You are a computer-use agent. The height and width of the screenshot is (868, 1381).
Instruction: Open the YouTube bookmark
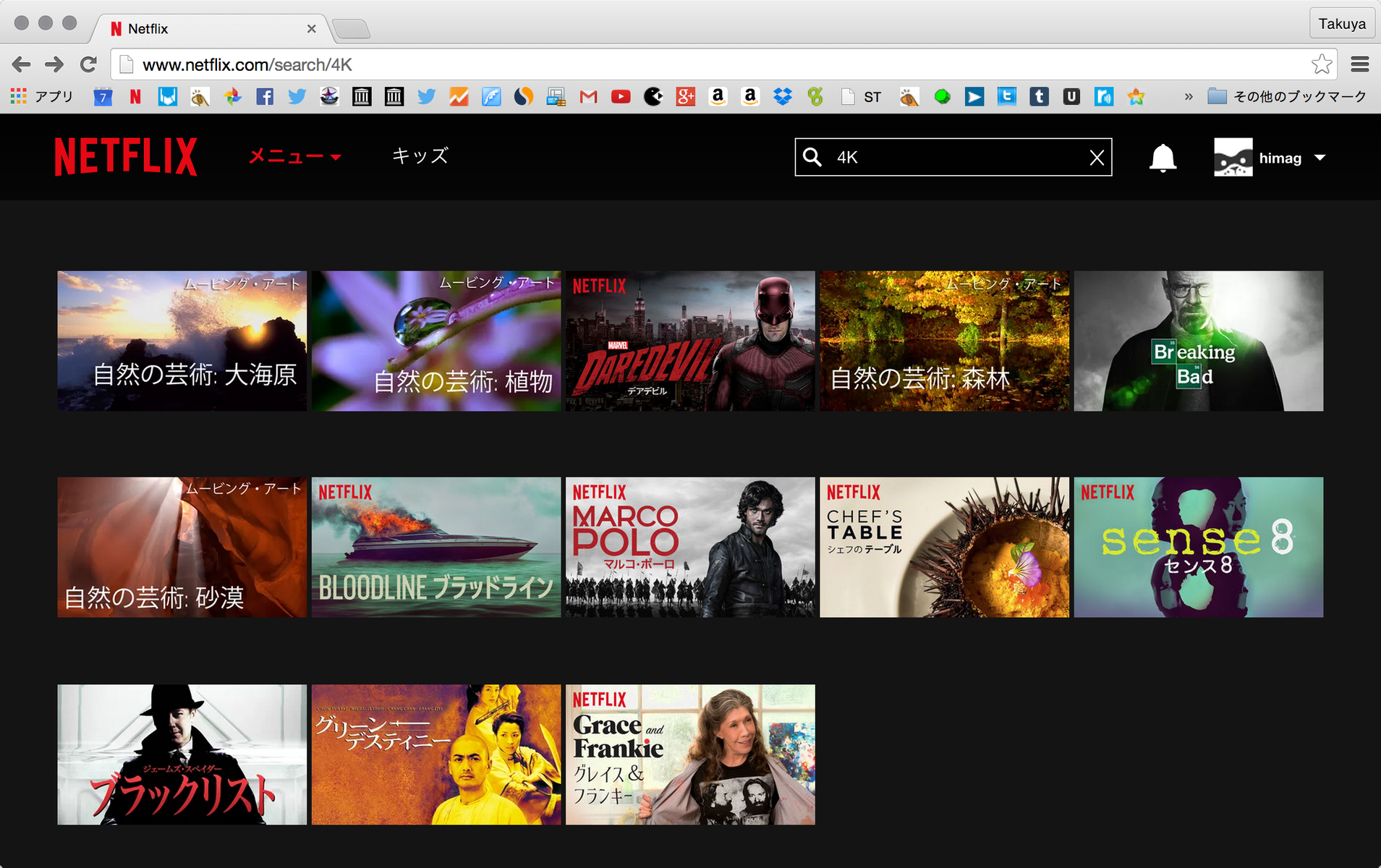pyautogui.click(x=621, y=96)
